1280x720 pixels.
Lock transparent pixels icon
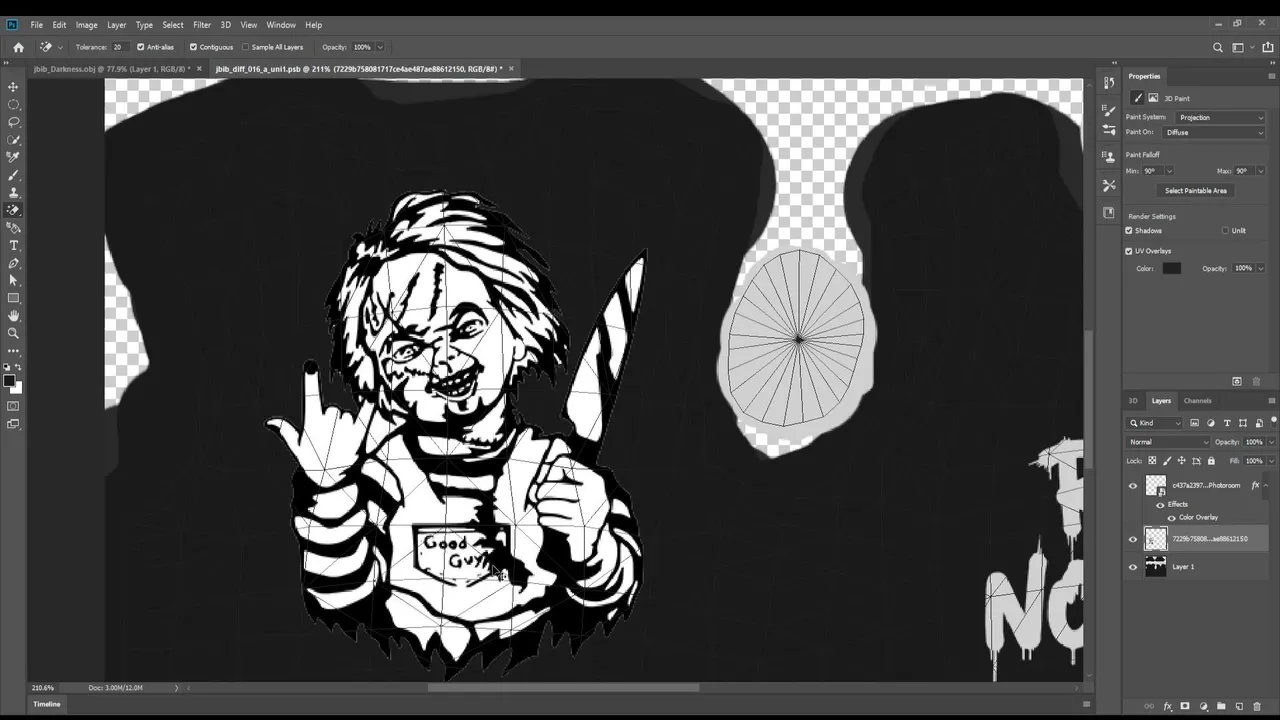pos(1152,461)
